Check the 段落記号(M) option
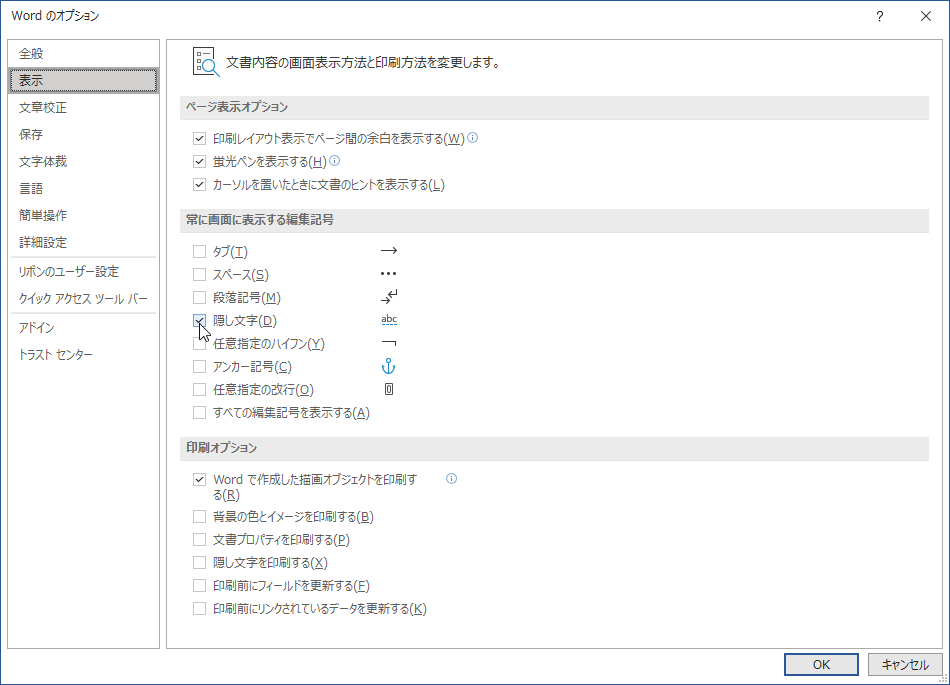 point(199,297)
